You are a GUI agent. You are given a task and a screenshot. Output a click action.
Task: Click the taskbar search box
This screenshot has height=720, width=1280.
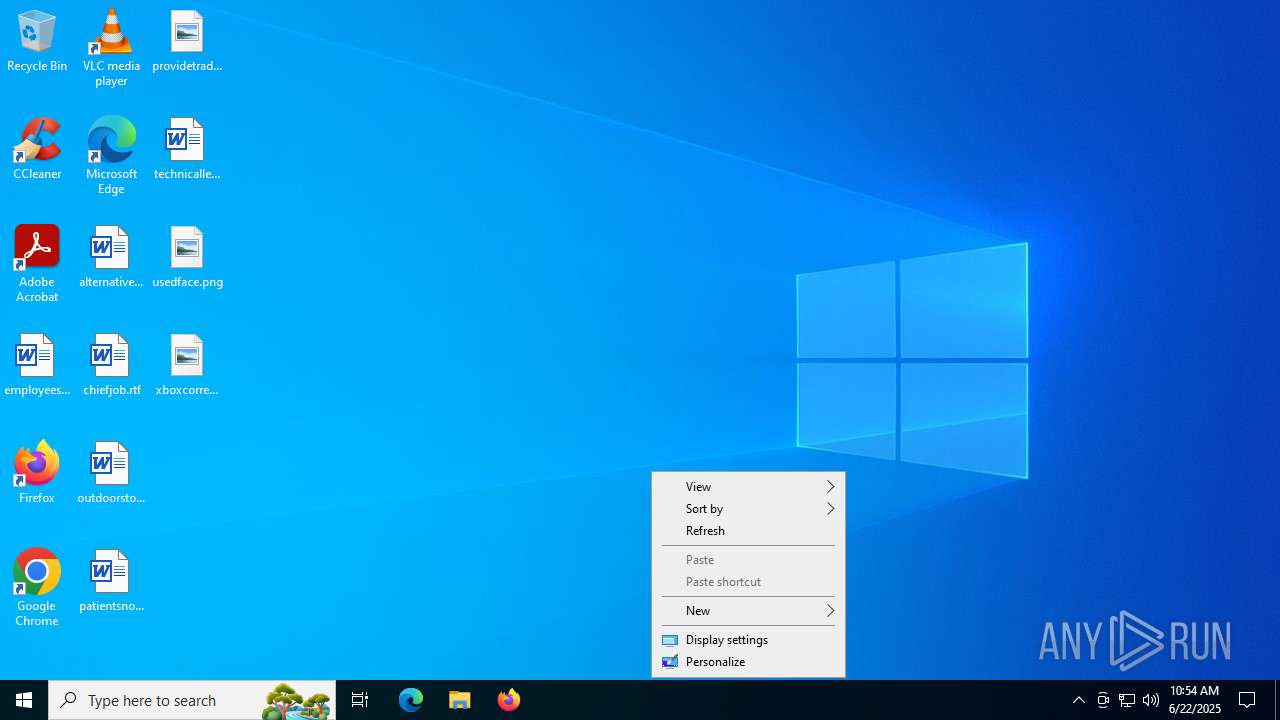(192, 700)
